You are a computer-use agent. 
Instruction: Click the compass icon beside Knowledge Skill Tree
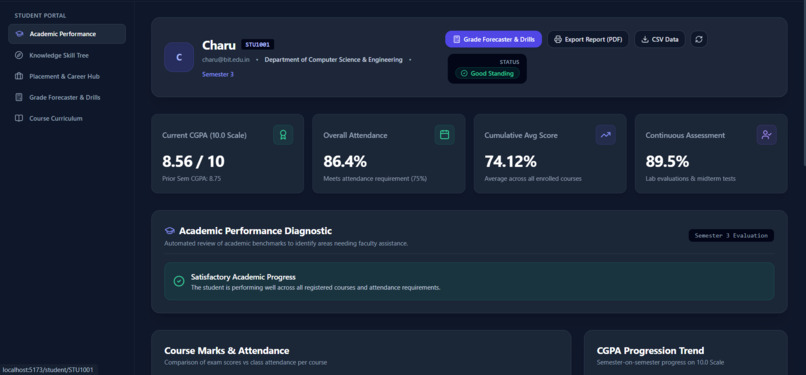(x=19, y=55)
